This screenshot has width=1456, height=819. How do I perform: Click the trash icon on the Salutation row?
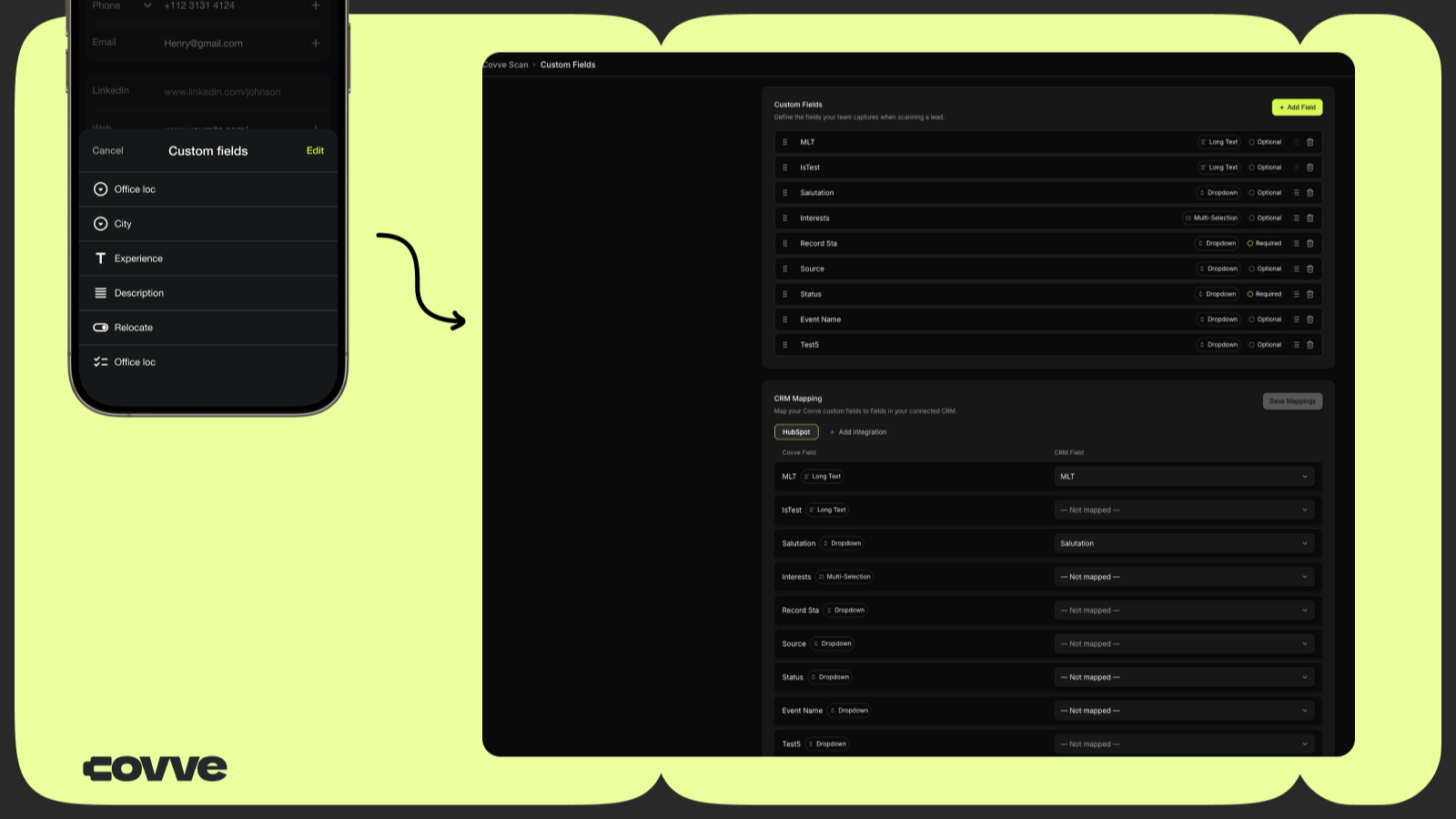(1310, 193)
